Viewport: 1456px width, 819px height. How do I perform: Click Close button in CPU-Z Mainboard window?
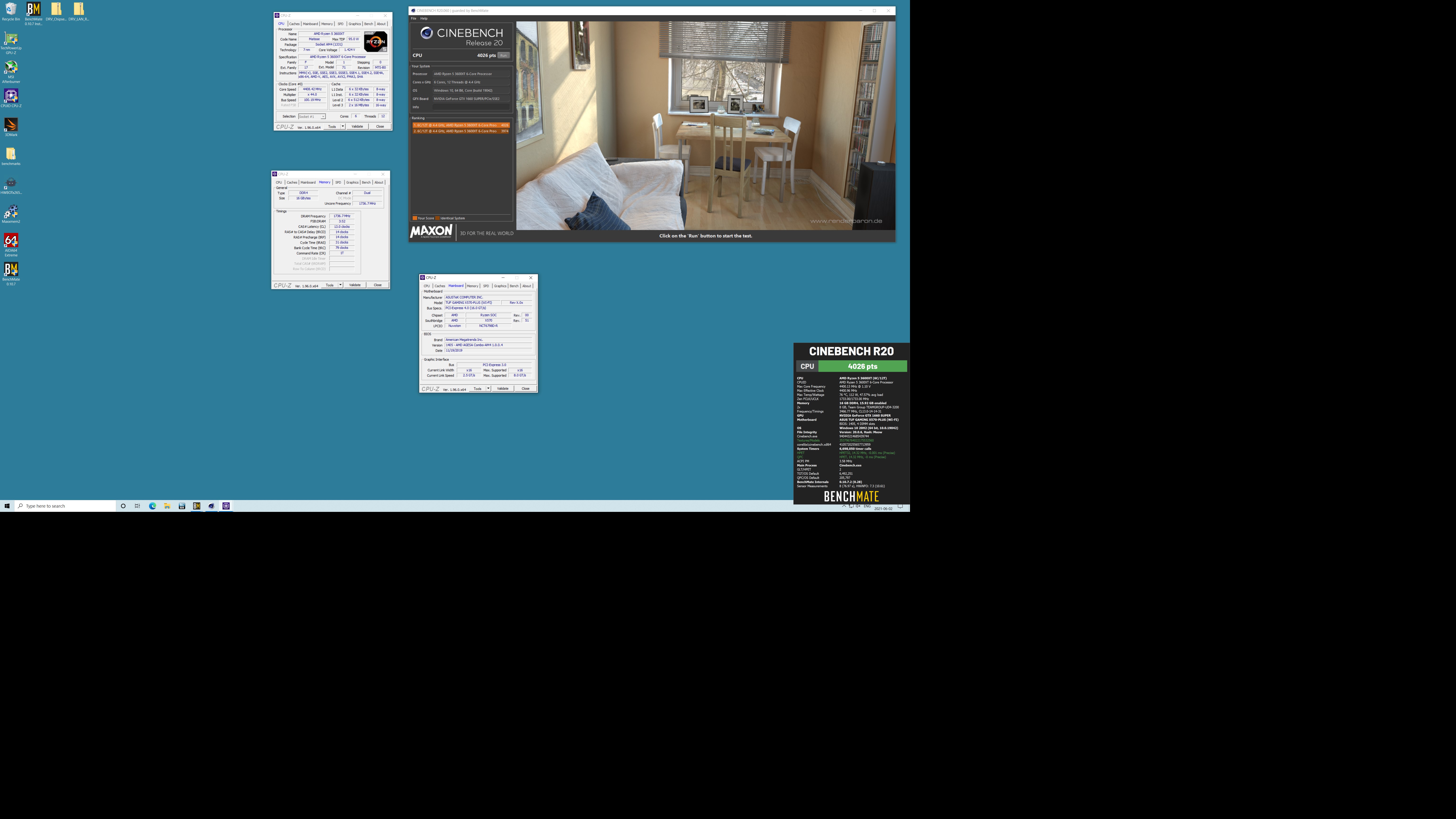(526, 388)
